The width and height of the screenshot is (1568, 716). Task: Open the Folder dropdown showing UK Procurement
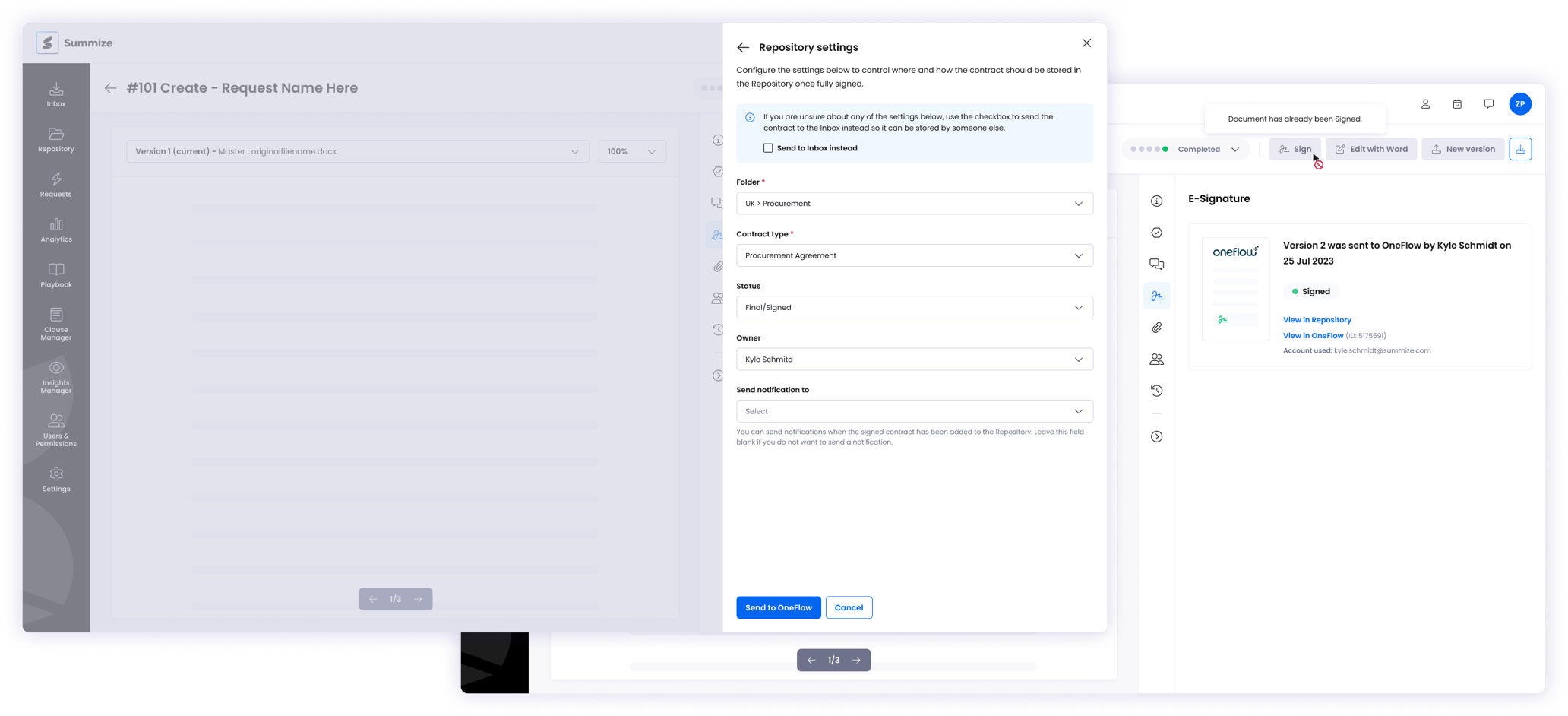click(x=914, y=203)
